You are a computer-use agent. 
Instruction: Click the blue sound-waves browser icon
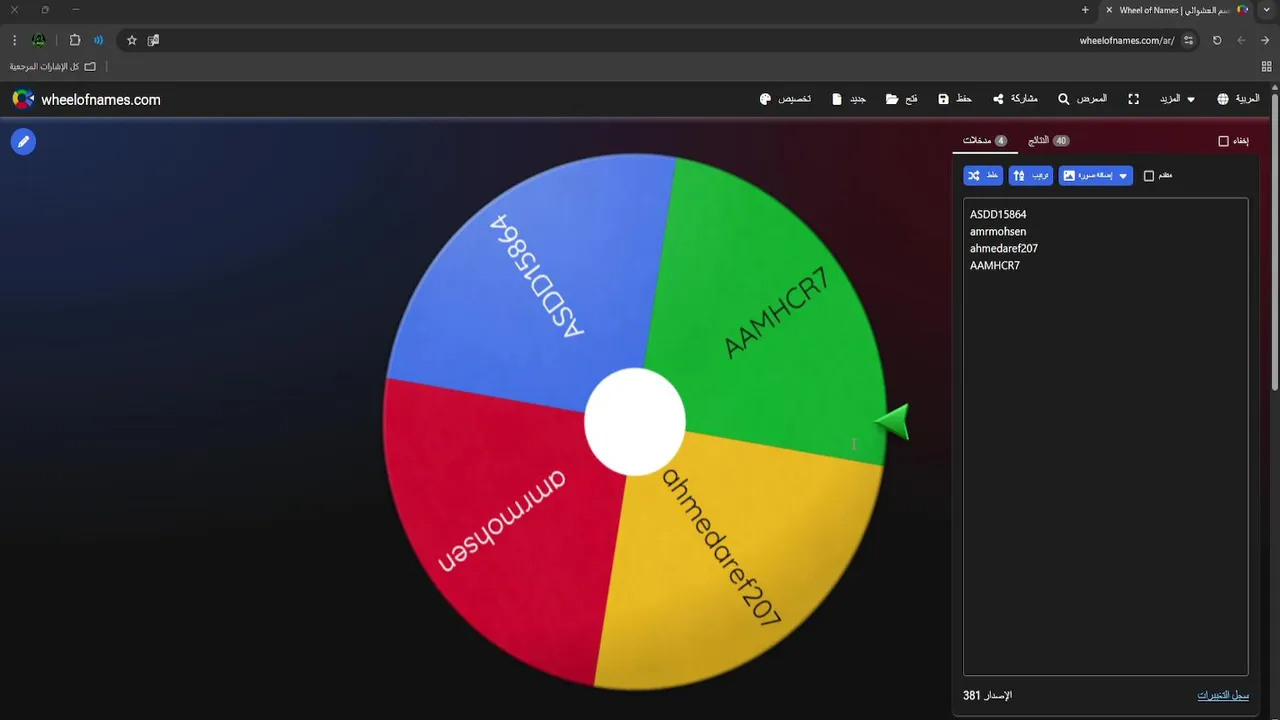98,40
